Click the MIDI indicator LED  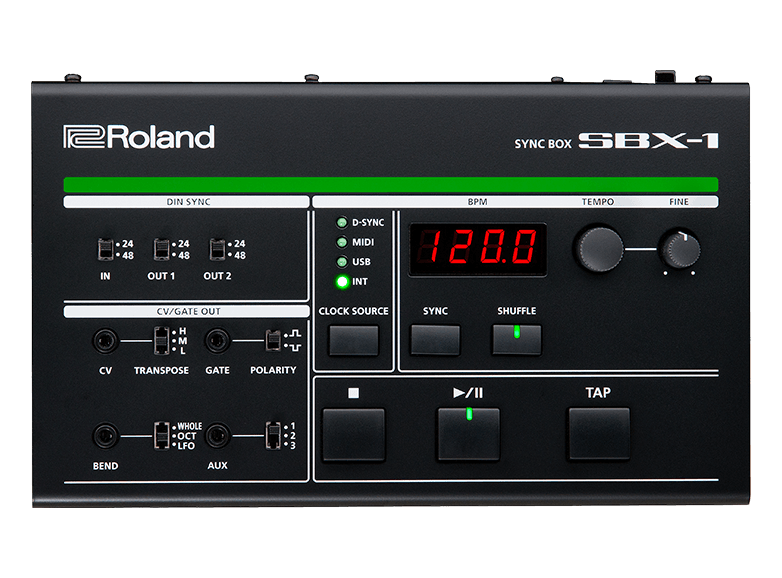click(x=342, y=242)
